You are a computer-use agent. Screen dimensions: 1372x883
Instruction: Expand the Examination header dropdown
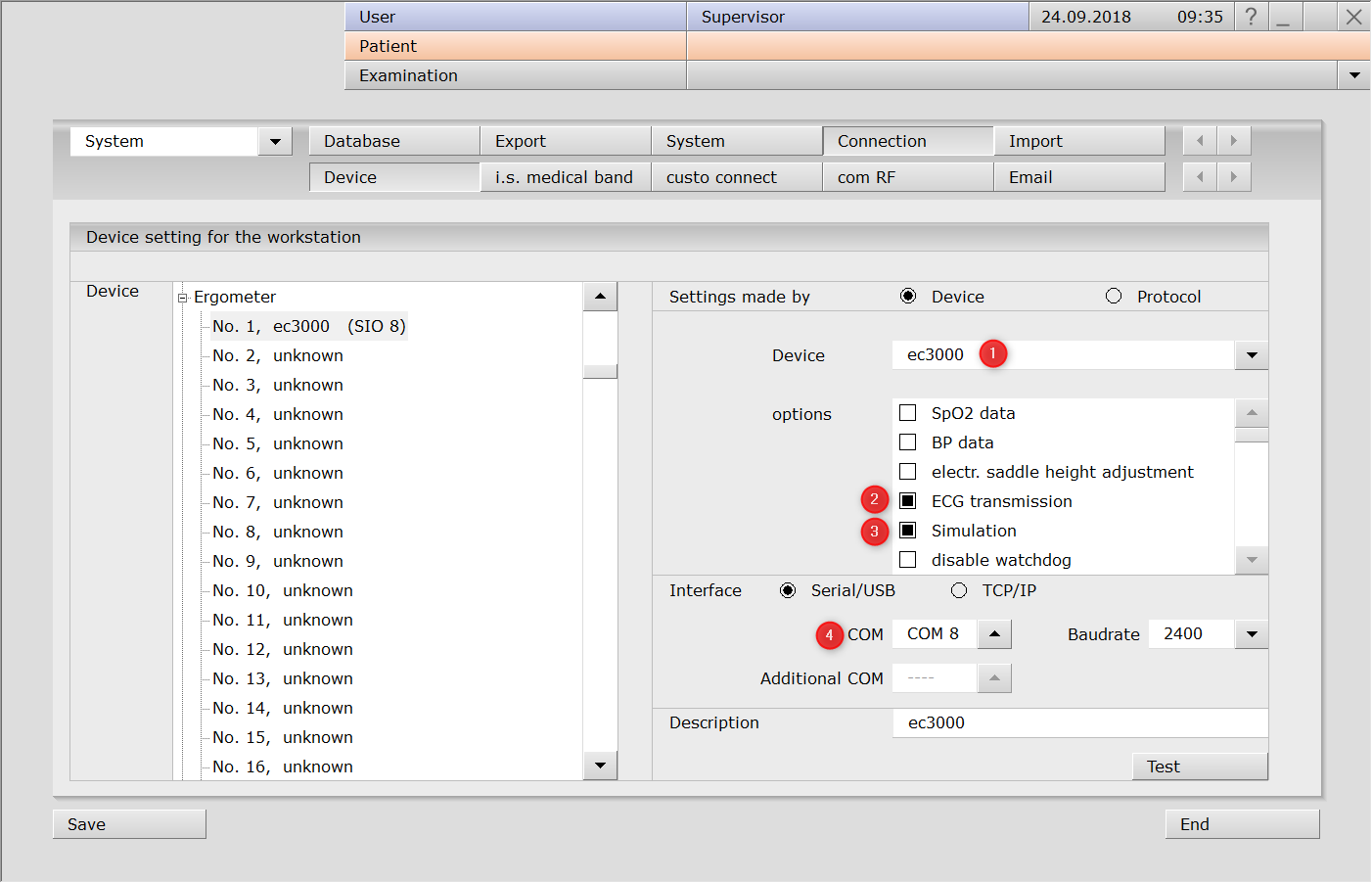pos(1354,75)
